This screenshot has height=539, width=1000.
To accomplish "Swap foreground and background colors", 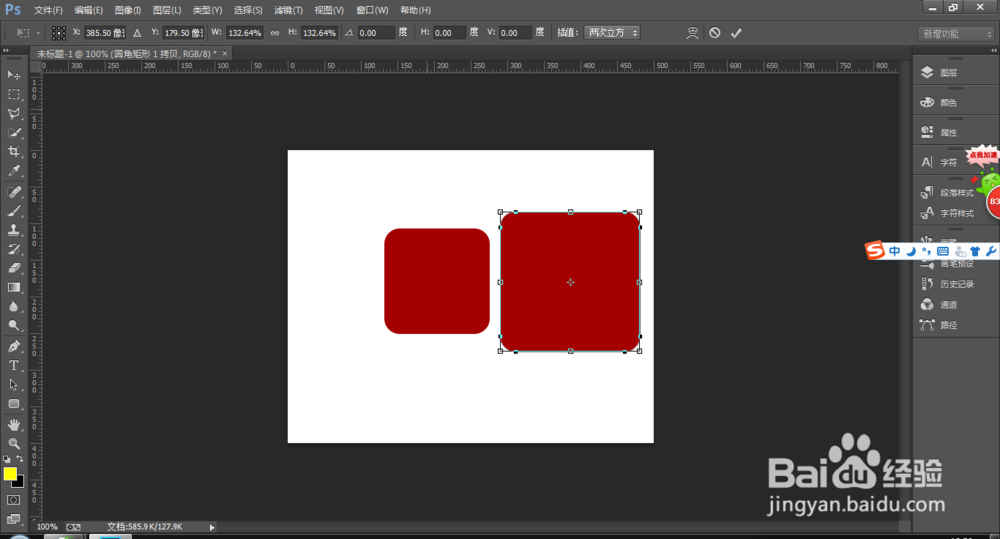I will (x=20, y=459).
